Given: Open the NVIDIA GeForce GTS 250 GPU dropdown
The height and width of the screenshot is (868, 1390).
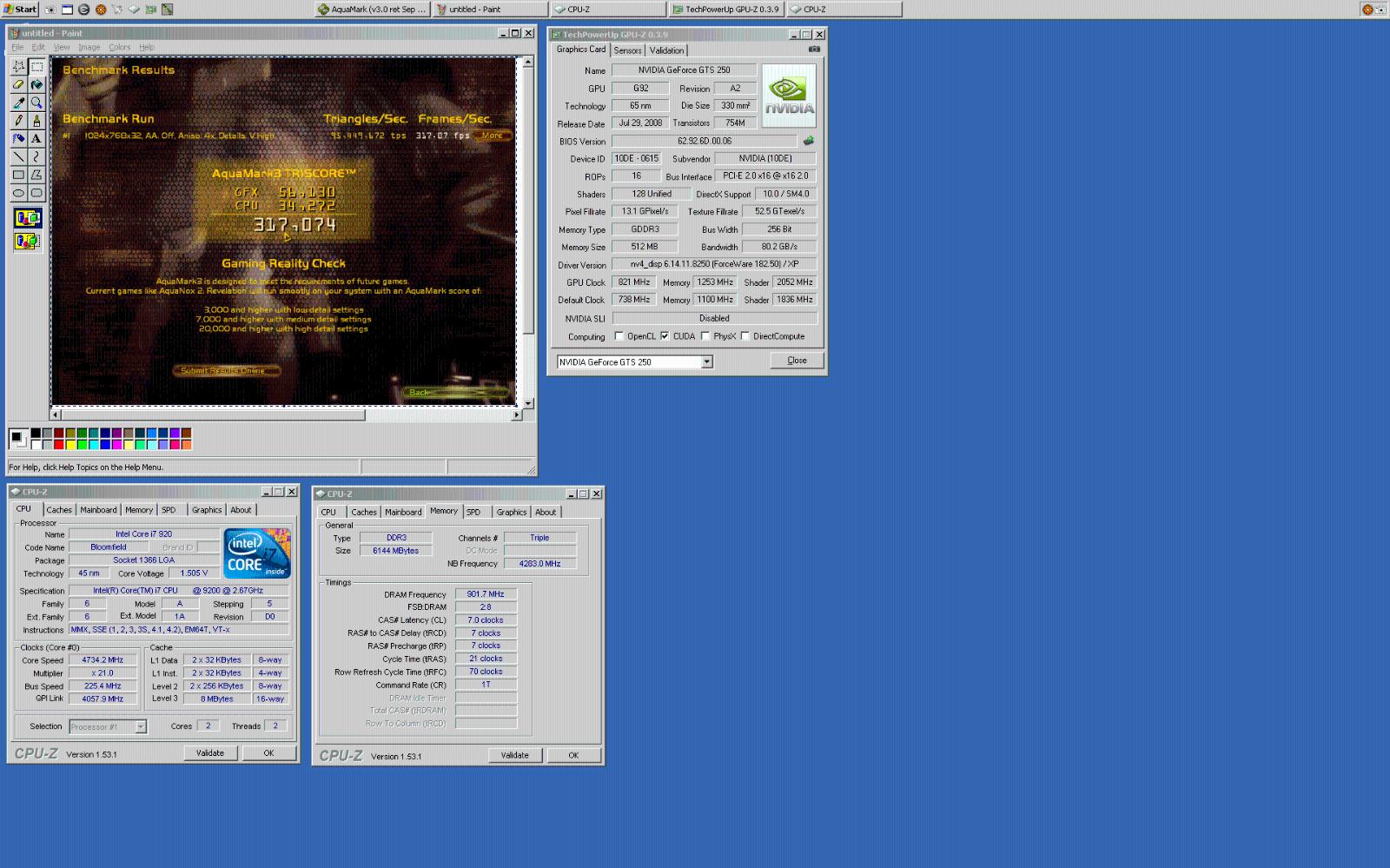Looking at the screenshot, I should tap(707, 362).
